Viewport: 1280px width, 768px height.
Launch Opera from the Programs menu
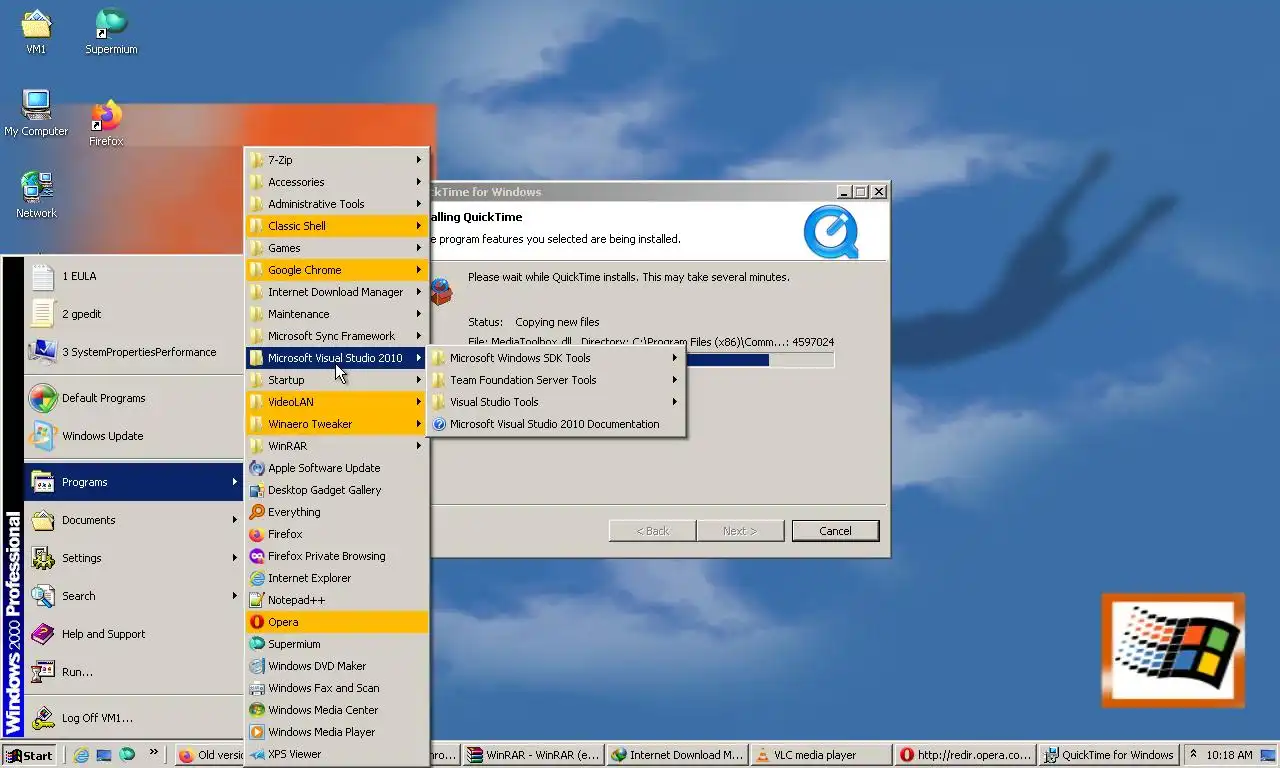click(x=337, y=622)
